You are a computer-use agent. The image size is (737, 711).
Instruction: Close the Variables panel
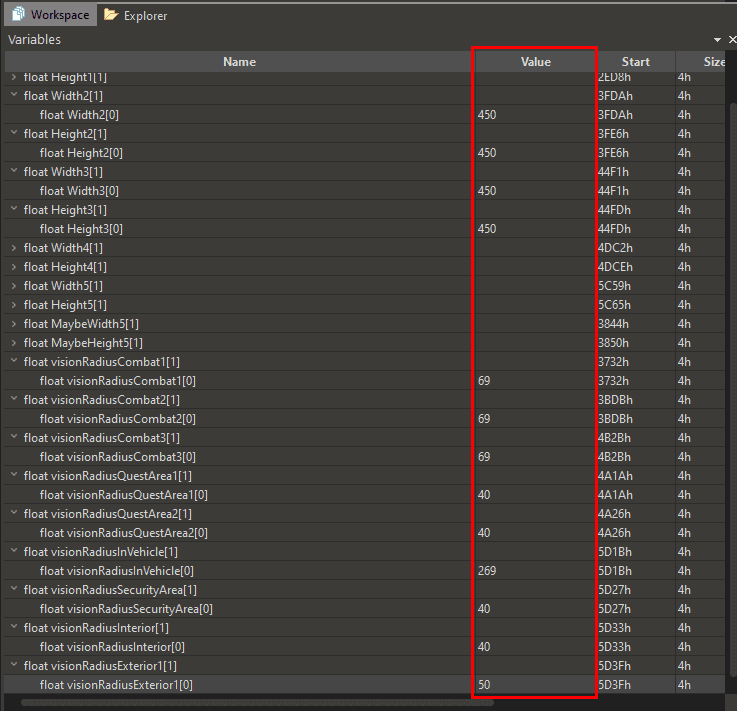click(732, 40)
